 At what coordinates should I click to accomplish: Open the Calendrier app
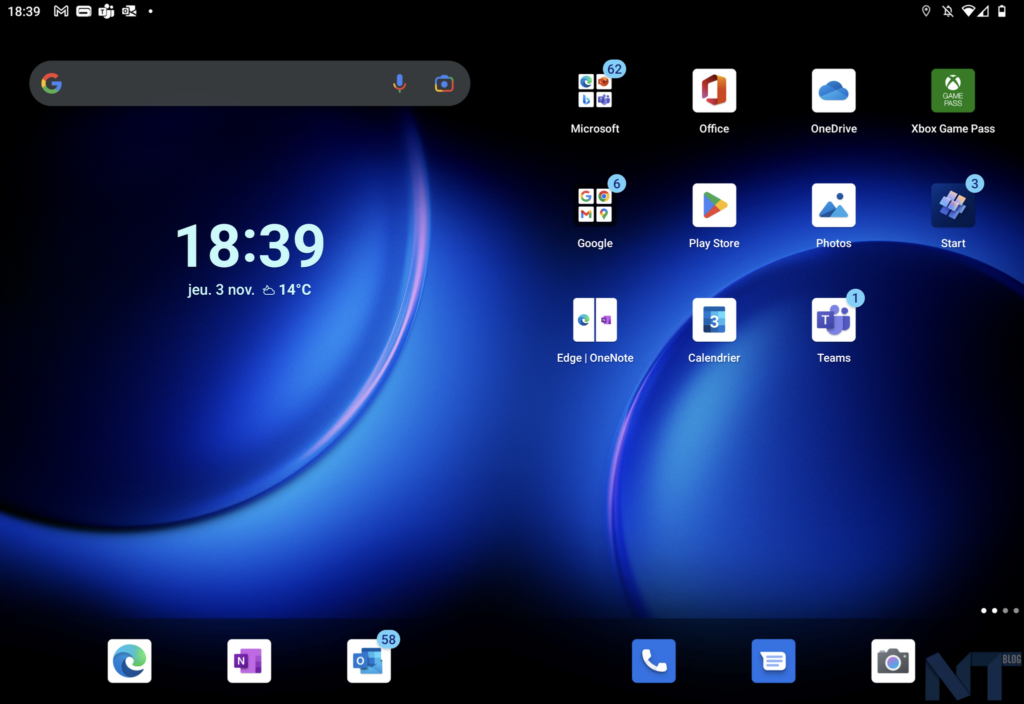click(x=714, y=320)
